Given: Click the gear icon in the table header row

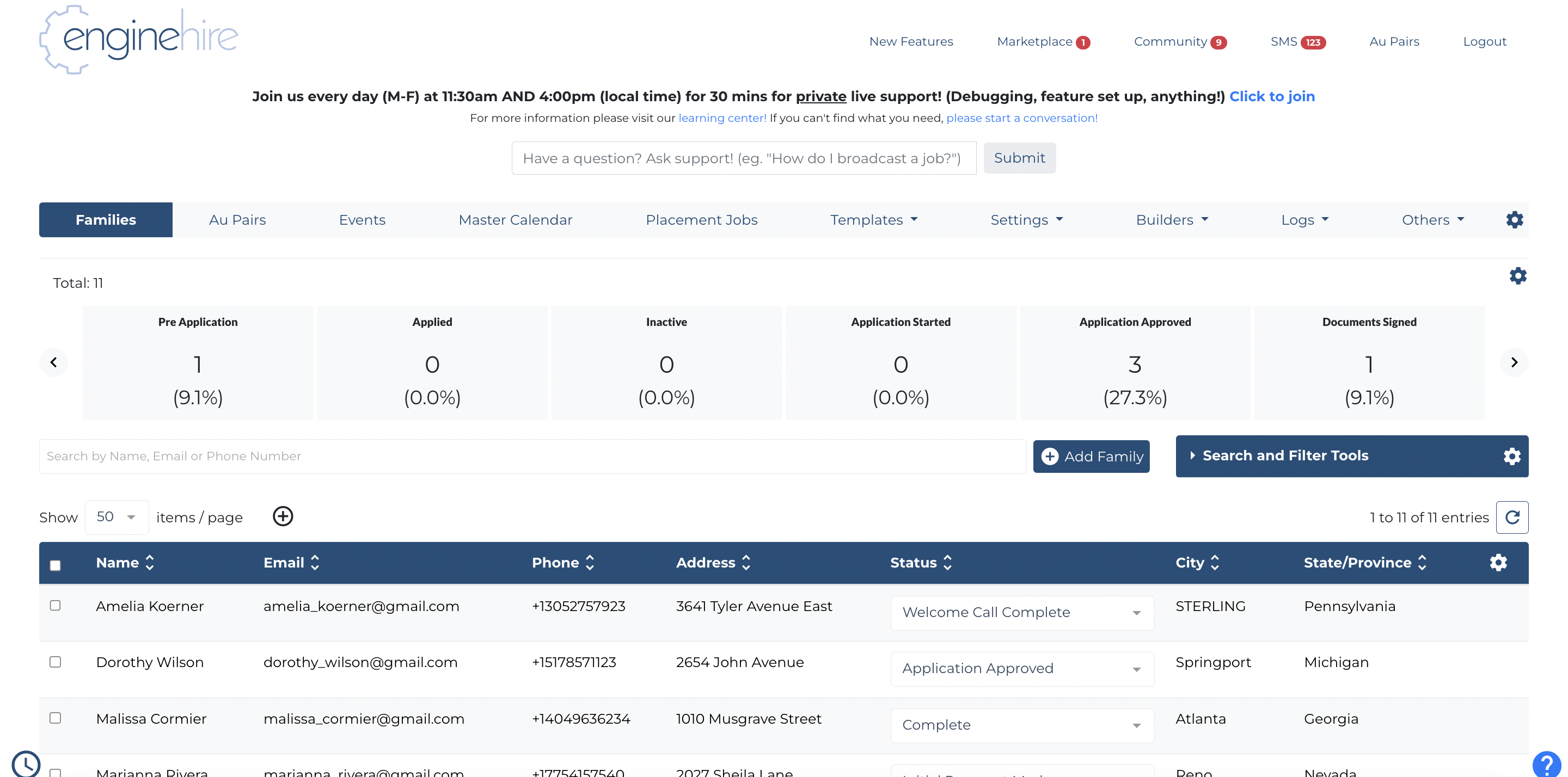Looking at the screenshot, I should click(1498, 563).
